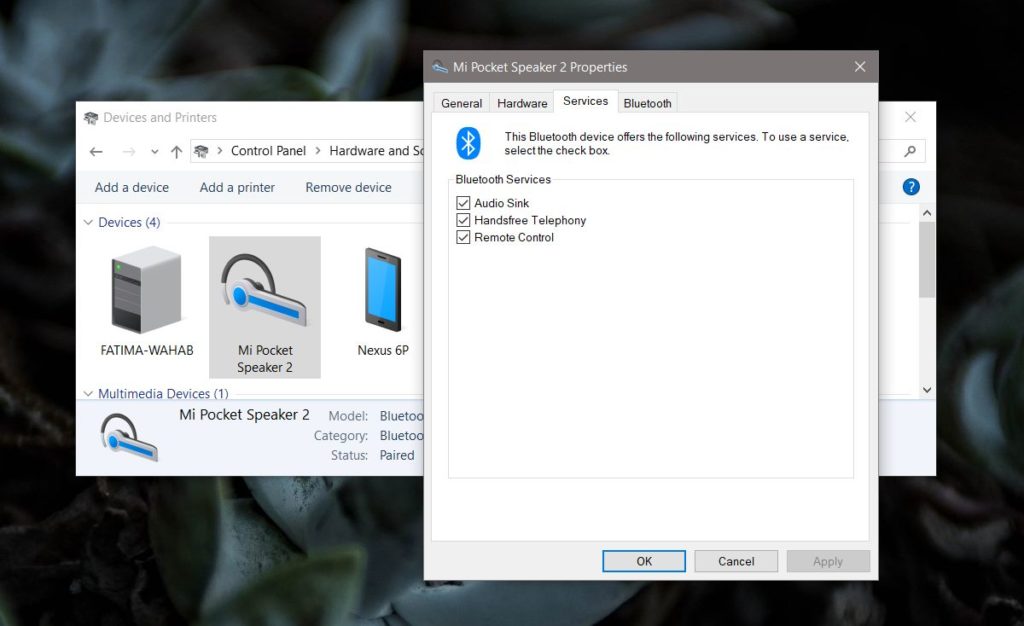Switch to the General tab
1024x626 pixels.
pyautogui.click(x=461, y=102)
